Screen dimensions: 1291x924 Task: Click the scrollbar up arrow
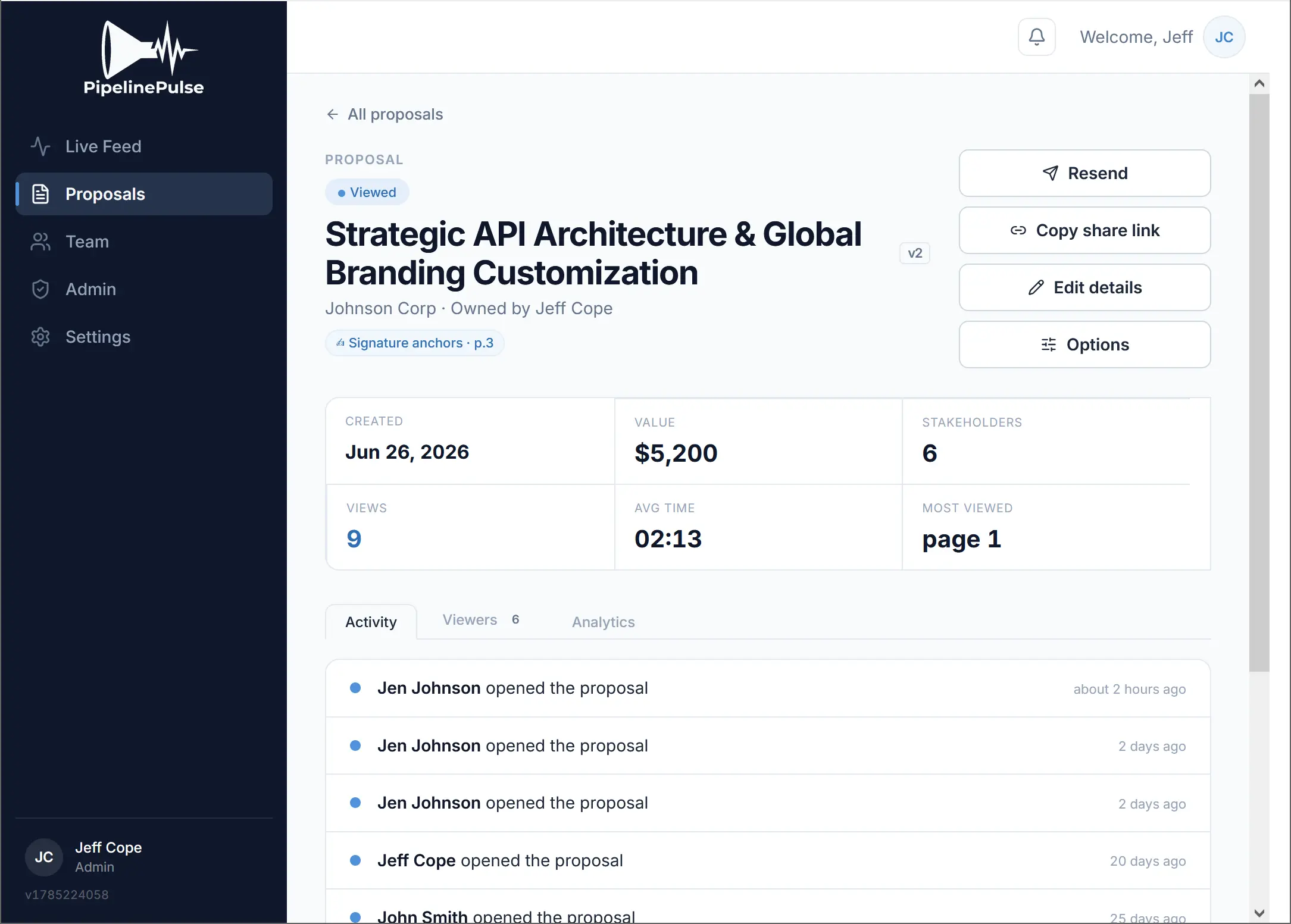1259,83
